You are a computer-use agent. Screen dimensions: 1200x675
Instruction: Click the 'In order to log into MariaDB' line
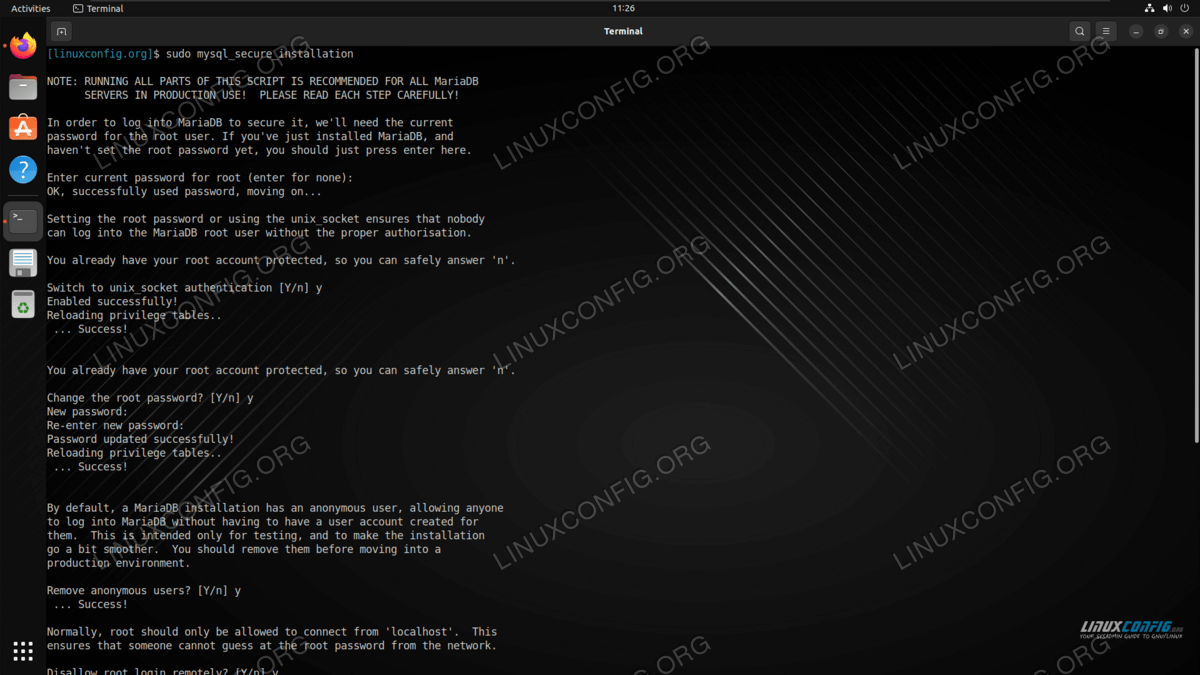(250, 123)
